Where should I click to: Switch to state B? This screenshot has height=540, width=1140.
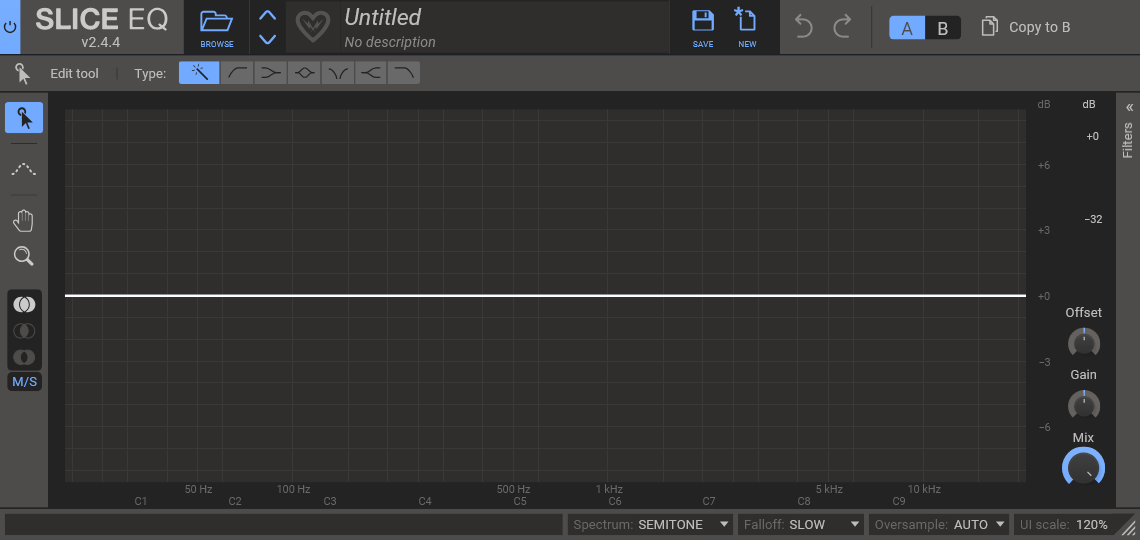[x=942, y=28]
